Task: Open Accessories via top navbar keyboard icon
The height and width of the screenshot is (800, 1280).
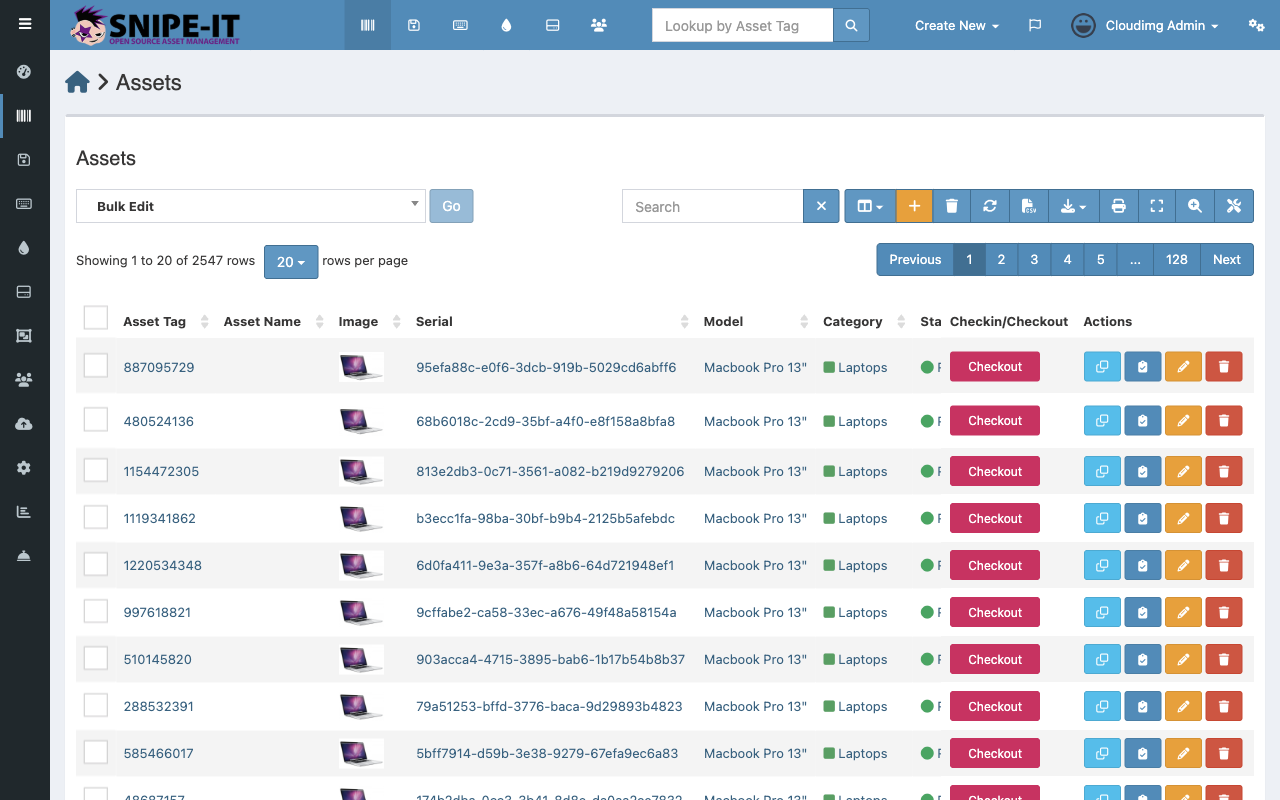Action: click(460, 25)
